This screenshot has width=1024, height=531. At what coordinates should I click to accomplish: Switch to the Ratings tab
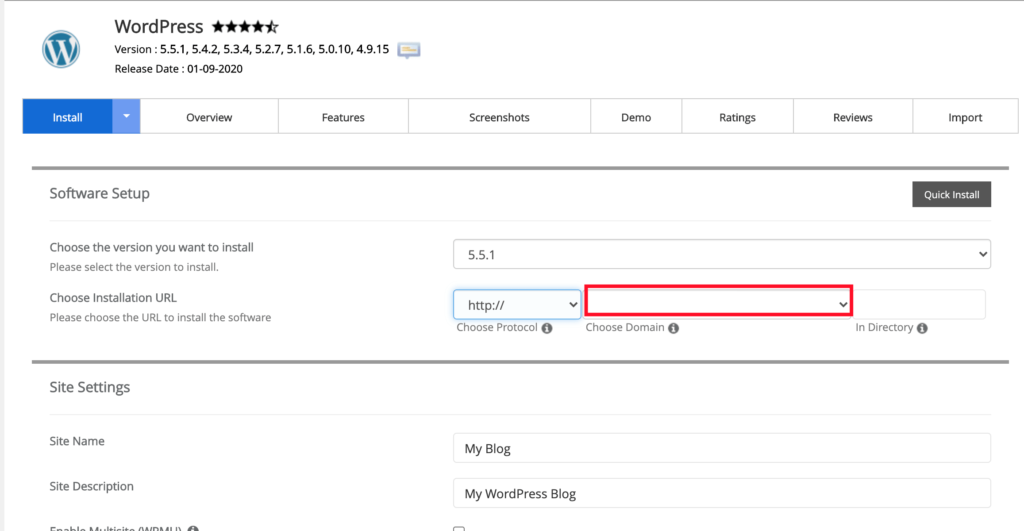[737, 116]
